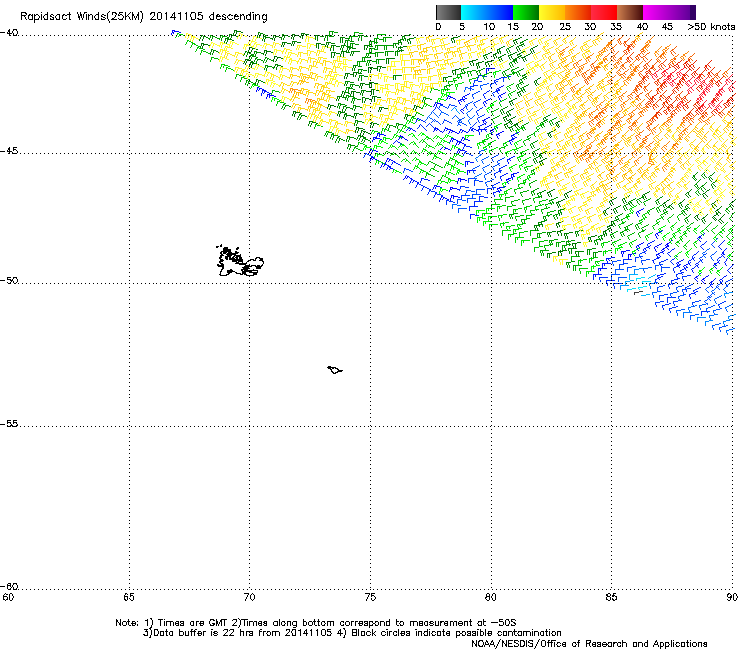Click the '25' legend scale label
Viewport: 740px width, 650px height.
tap(565, 27)
